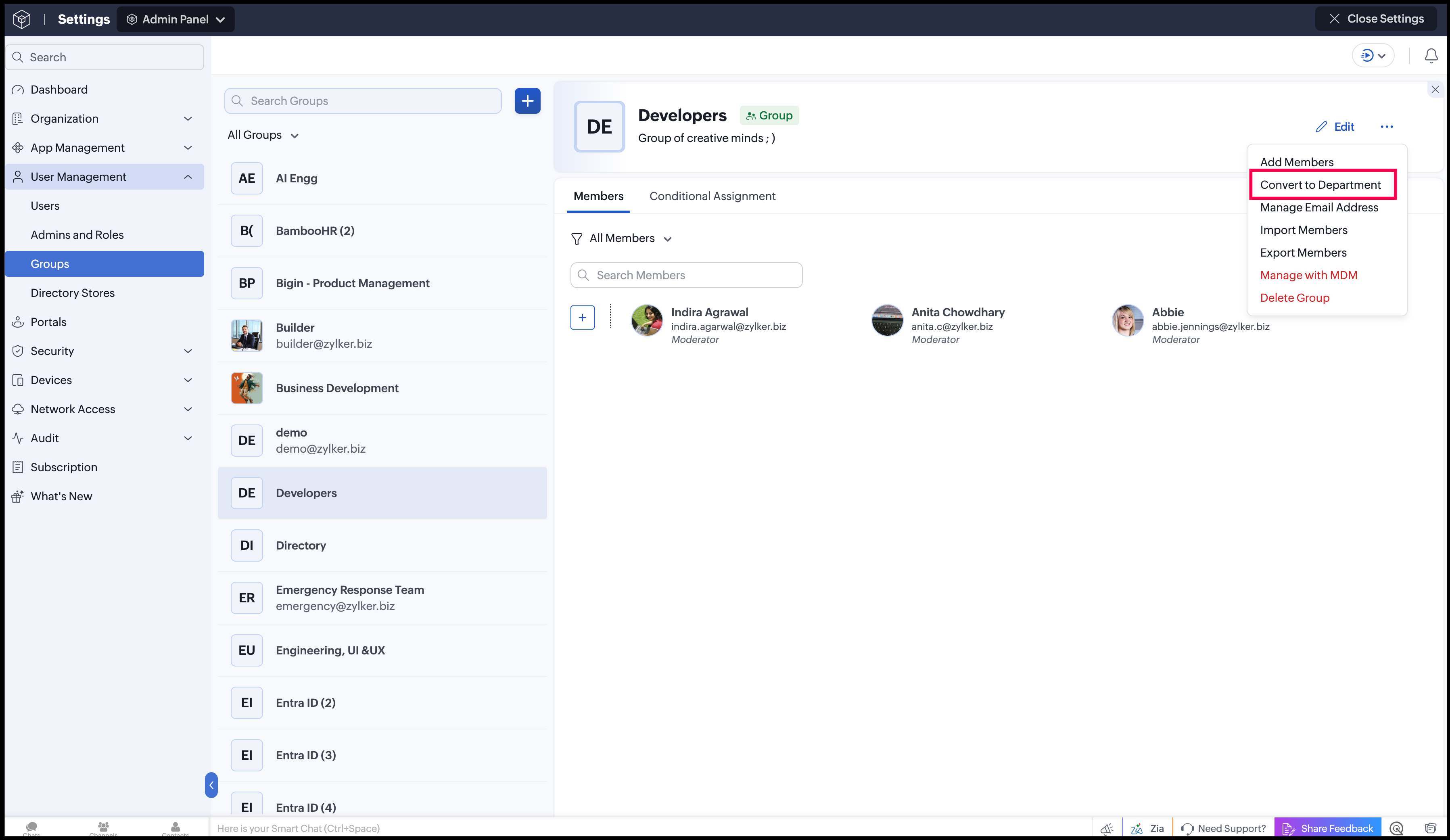Image resolution: width=1450 pixels, height=840 pixels.
Task: Open the three-dot more options menu
Action: tap(1387, 127)
